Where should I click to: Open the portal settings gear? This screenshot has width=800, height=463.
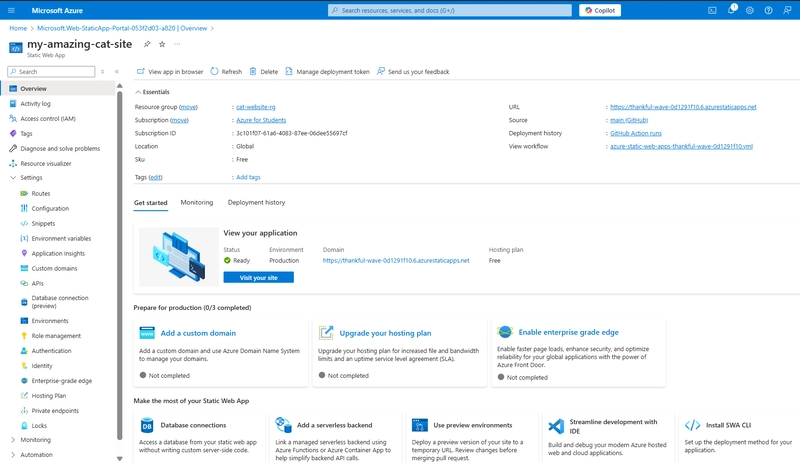pos(749,10)
